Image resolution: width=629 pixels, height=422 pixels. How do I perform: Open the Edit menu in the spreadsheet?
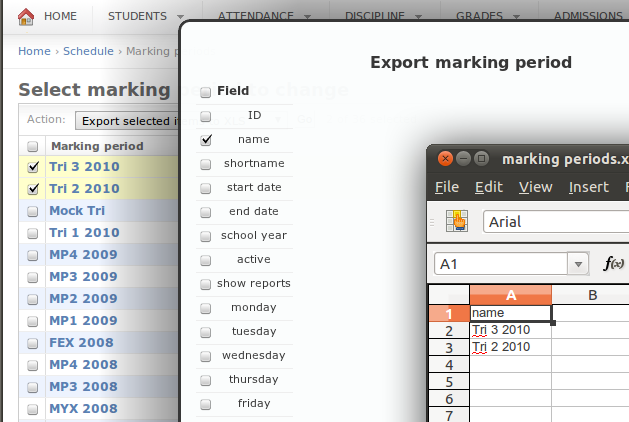tap(488, 187)
